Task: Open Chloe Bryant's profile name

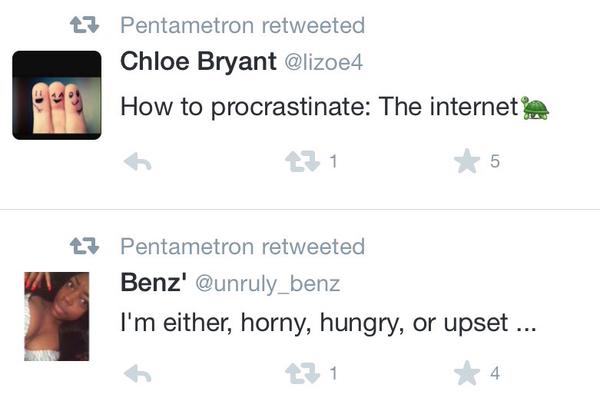Action: point(198,61)
